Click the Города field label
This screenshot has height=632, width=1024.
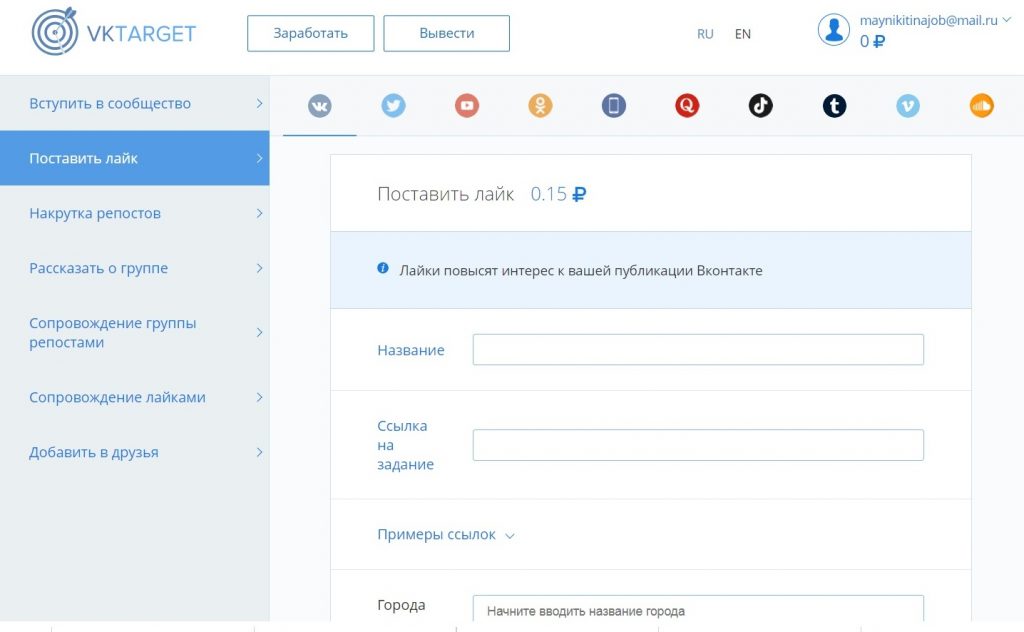[401, 606]
